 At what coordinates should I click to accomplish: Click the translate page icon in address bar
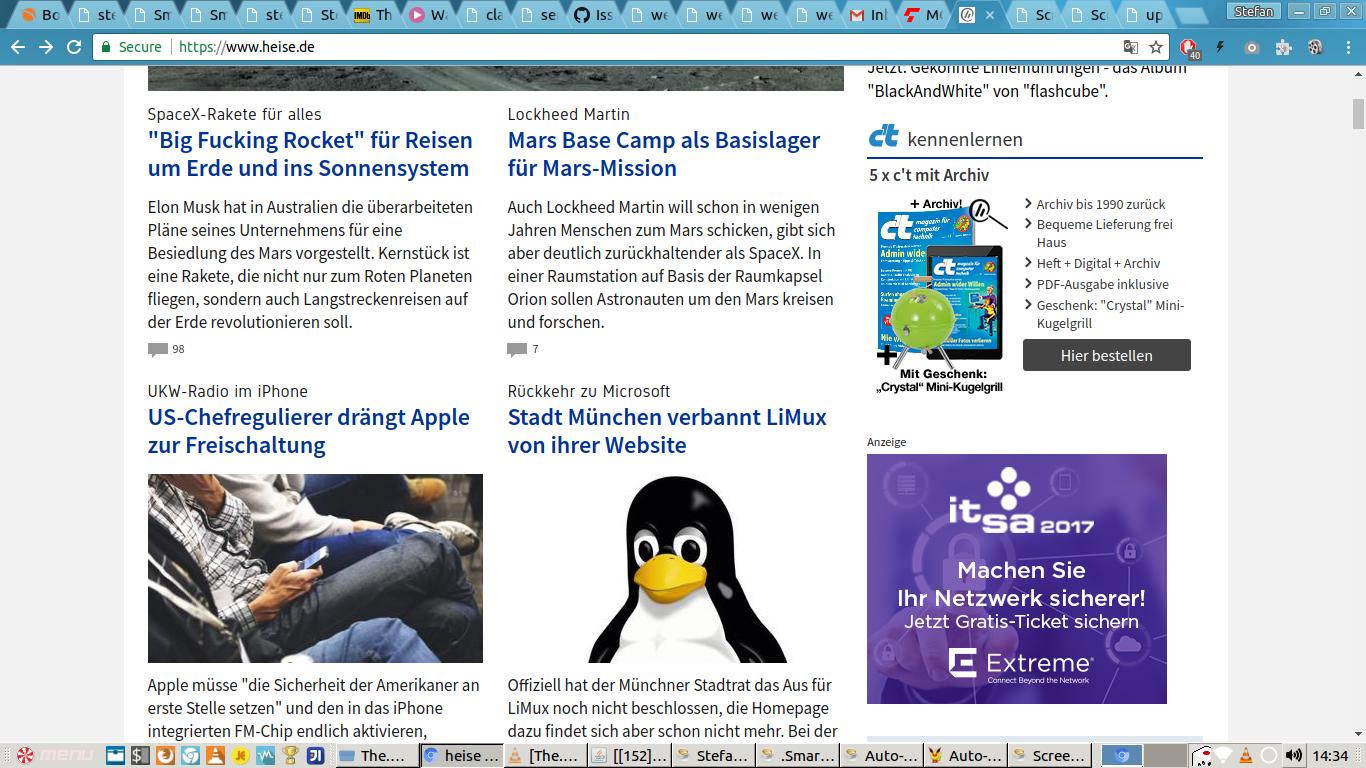1130,47
